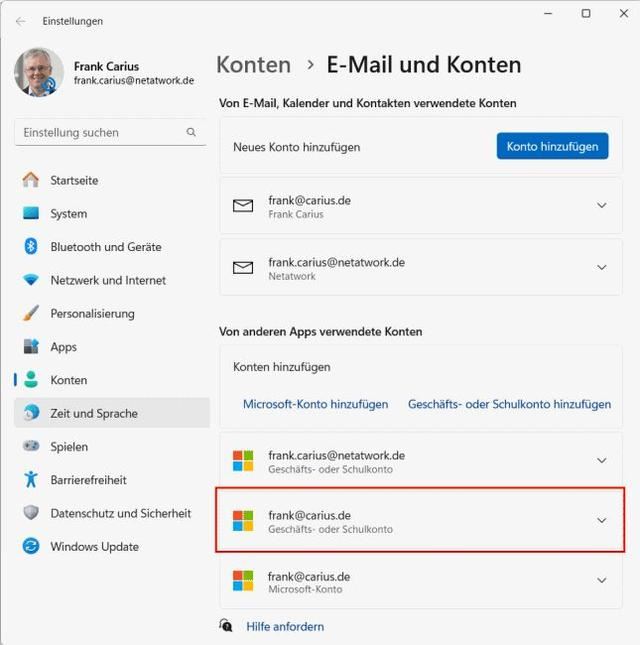Click the Konto hinzufügen button
640x645 pixels.
[x=552, y=146]
